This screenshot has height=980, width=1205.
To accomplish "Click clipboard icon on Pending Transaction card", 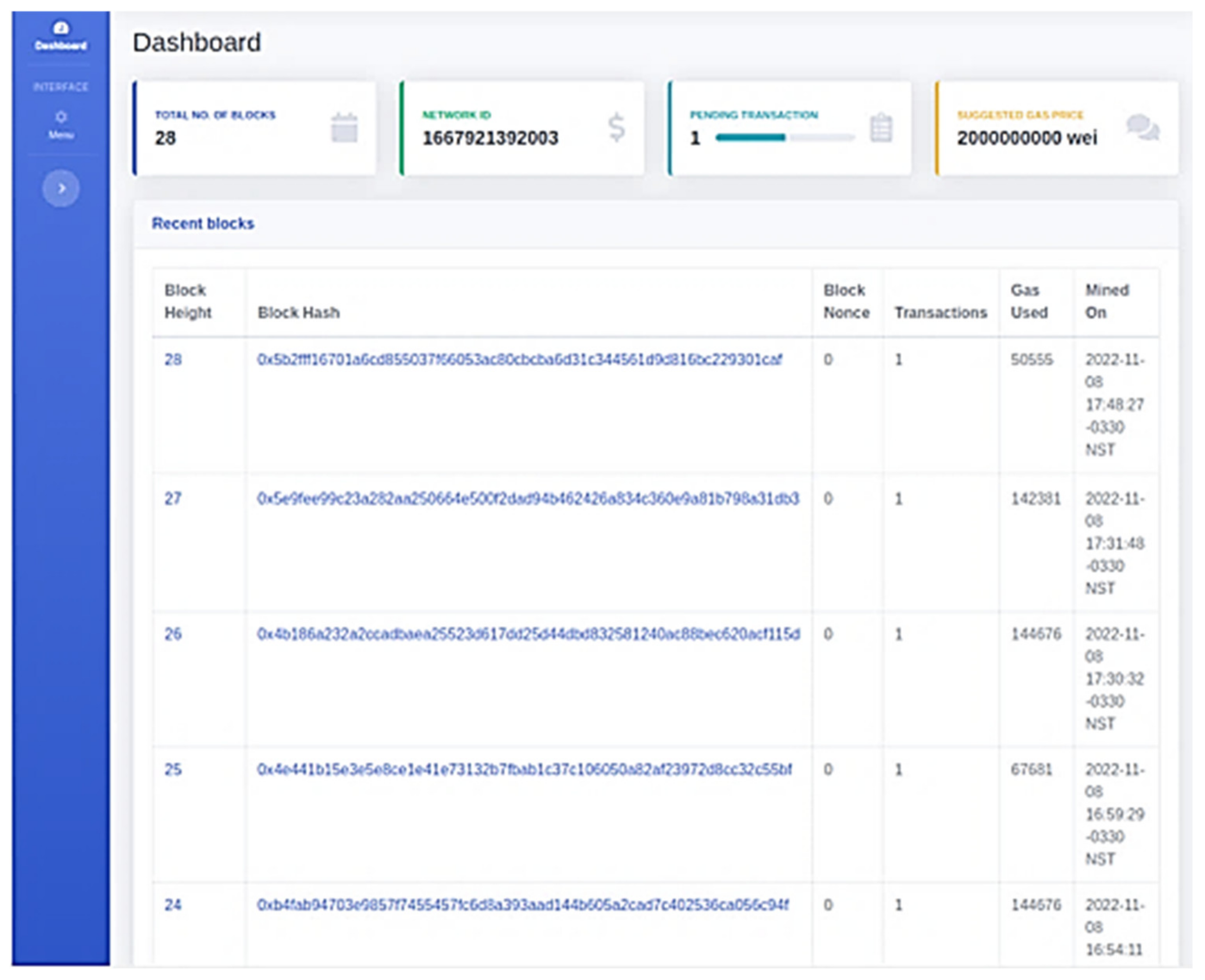I will [881, 128].
